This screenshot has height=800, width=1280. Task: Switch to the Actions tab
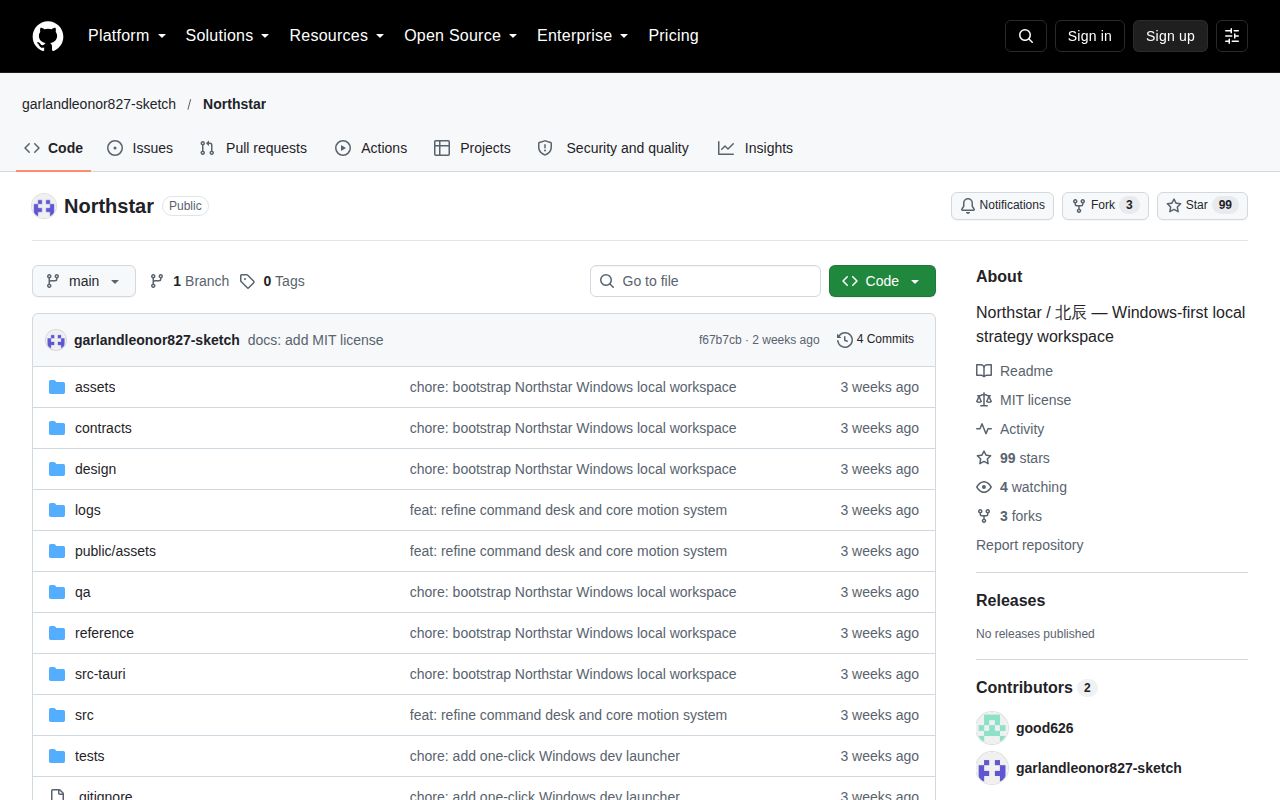point(371,148)
